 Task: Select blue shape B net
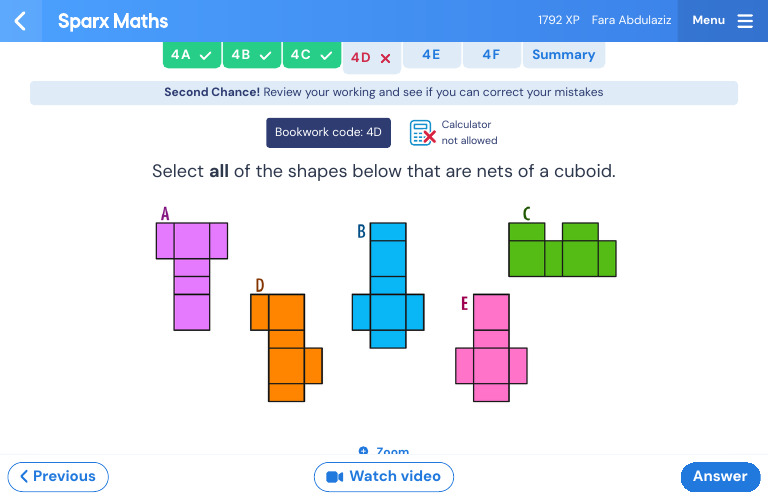388,290
